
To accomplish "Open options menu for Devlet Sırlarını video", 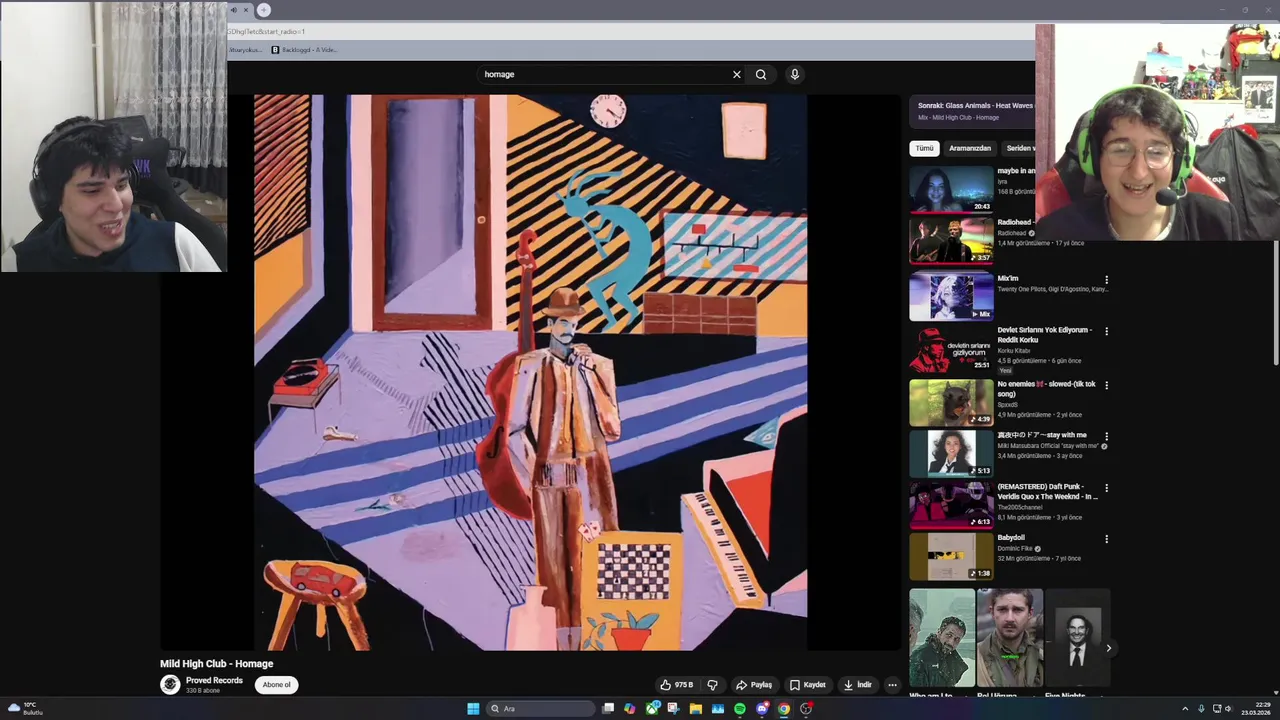I will click(1106, 331).
